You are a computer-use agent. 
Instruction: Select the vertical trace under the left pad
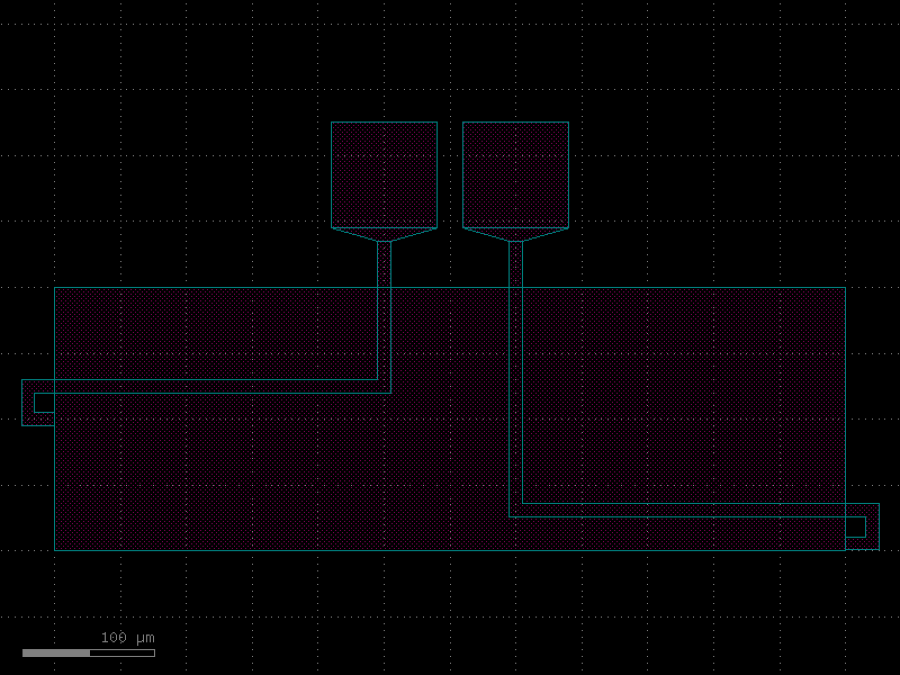pyautogui.click(x=384, y=317)
